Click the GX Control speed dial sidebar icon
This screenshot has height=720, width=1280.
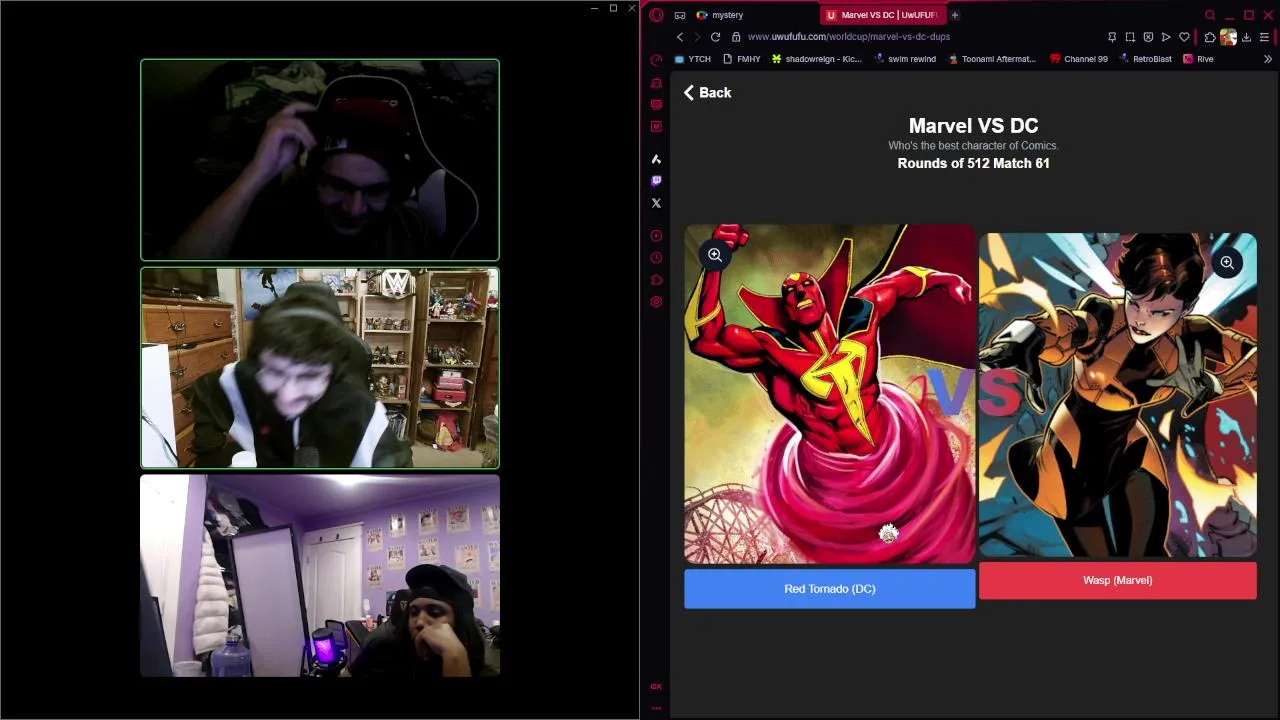[x=656, y=59]
